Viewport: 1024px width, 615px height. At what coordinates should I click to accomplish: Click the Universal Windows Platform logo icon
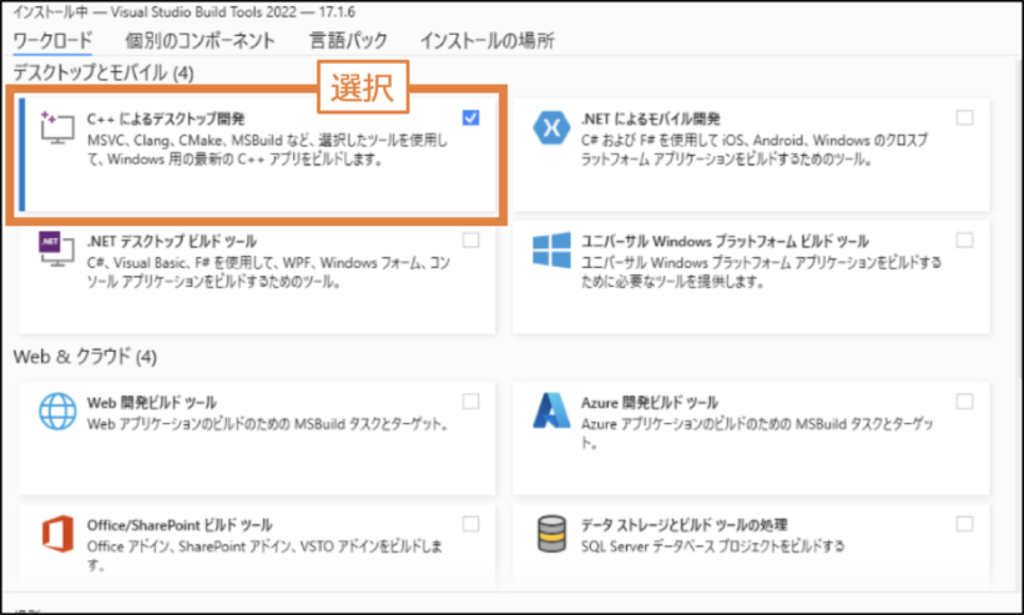pos(551,250)
